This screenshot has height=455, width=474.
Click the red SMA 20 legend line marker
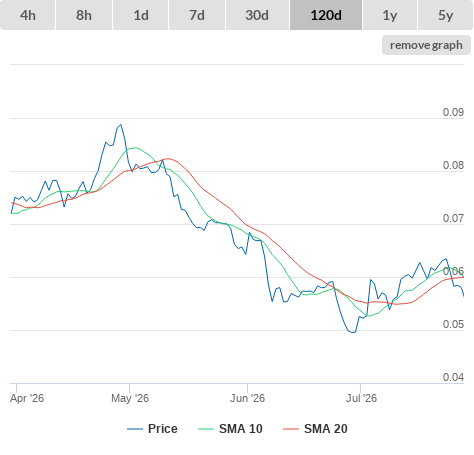[x=291, y=429]
